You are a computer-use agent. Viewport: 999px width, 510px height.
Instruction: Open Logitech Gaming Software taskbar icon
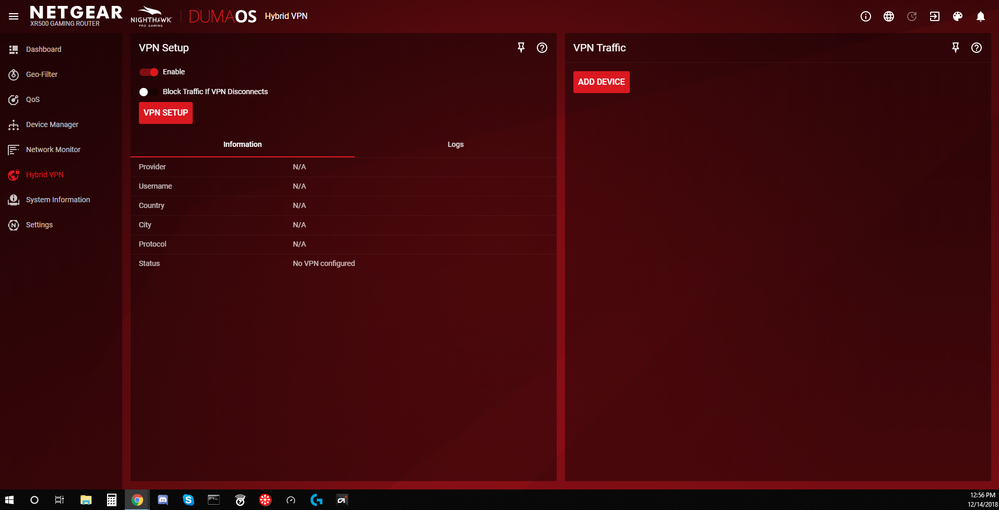point(317,500)
